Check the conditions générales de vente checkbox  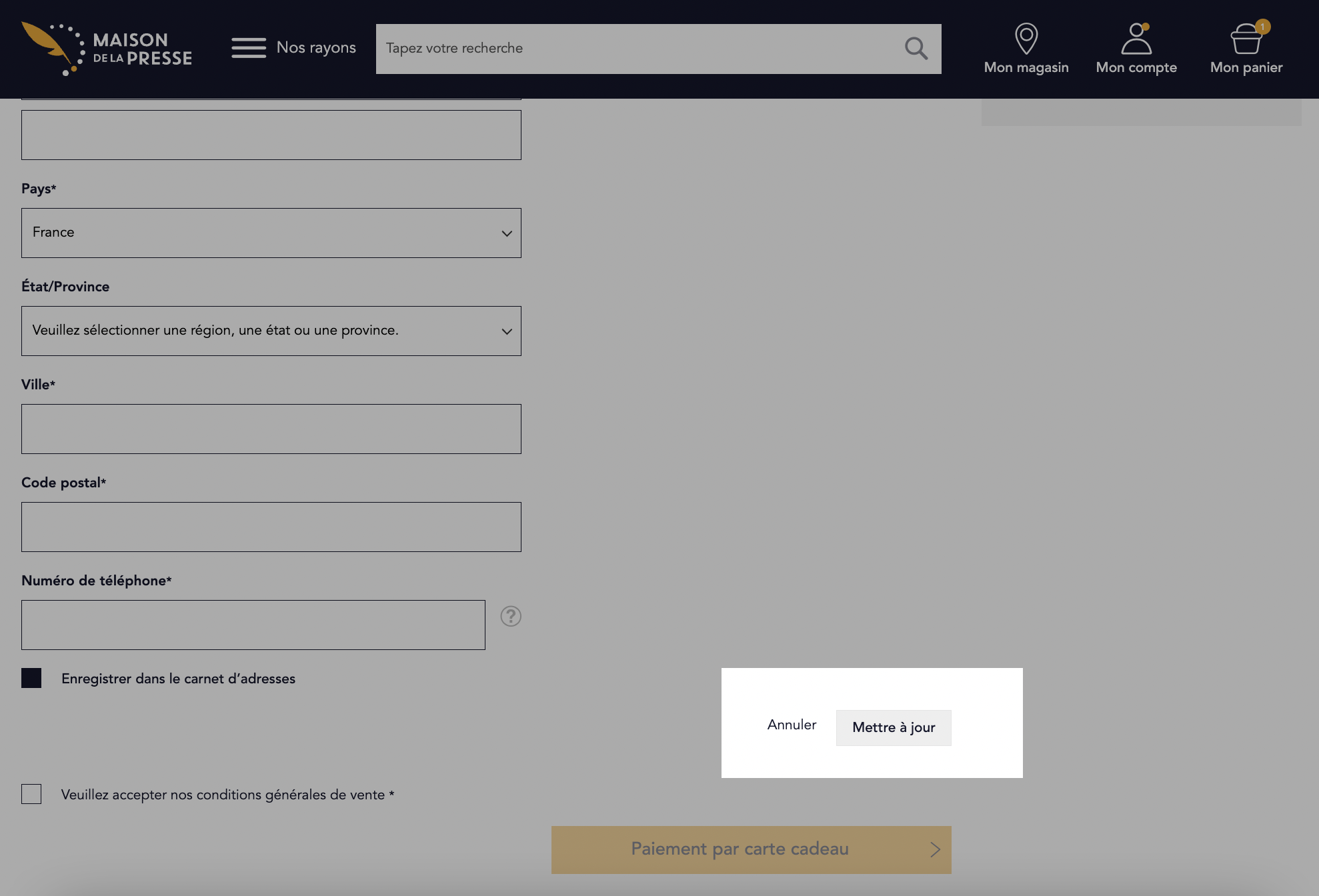31,794
